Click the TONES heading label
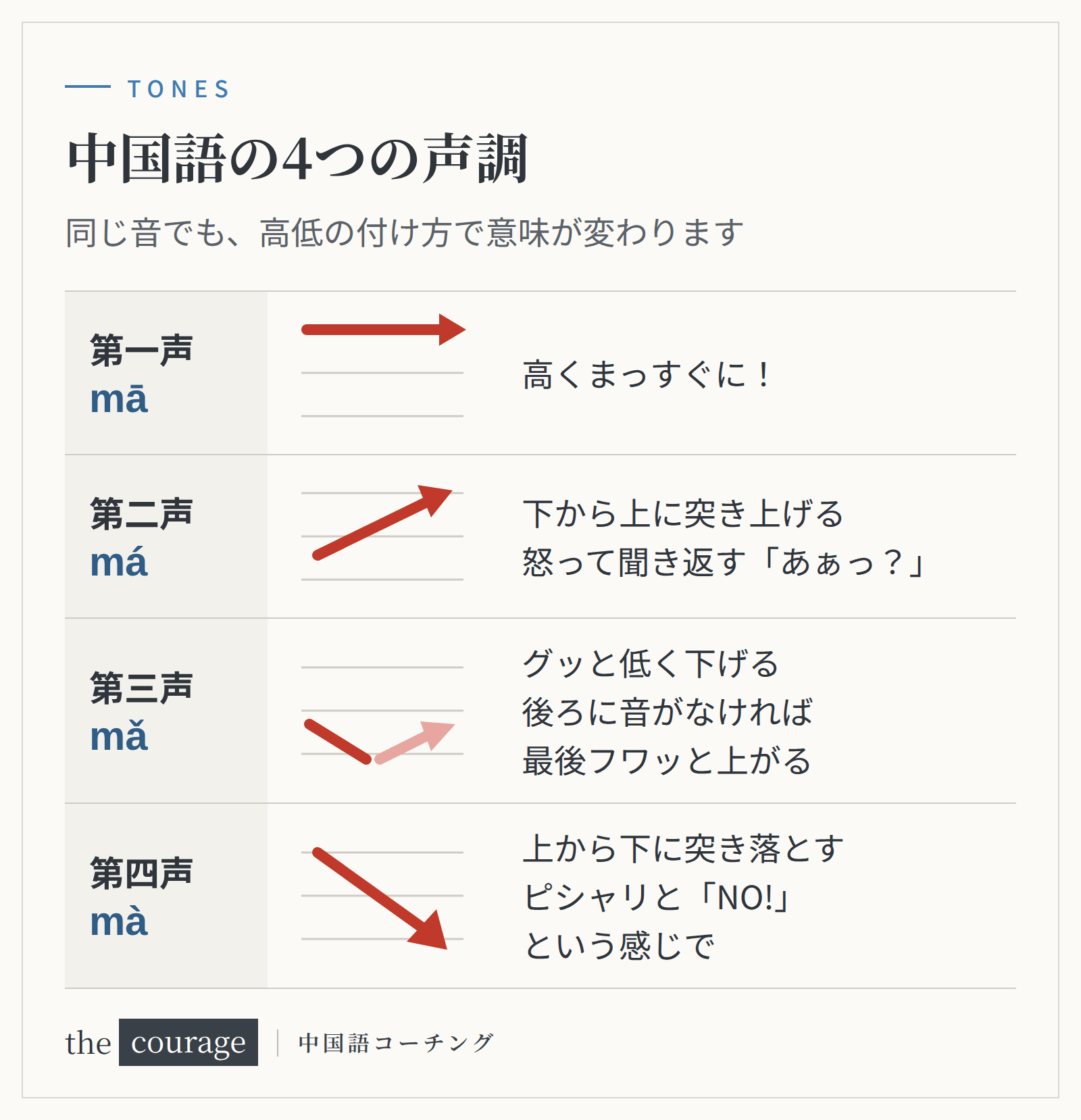Image resolution: width=1081 pixels, height=1120 pixels. click(179, 89)
